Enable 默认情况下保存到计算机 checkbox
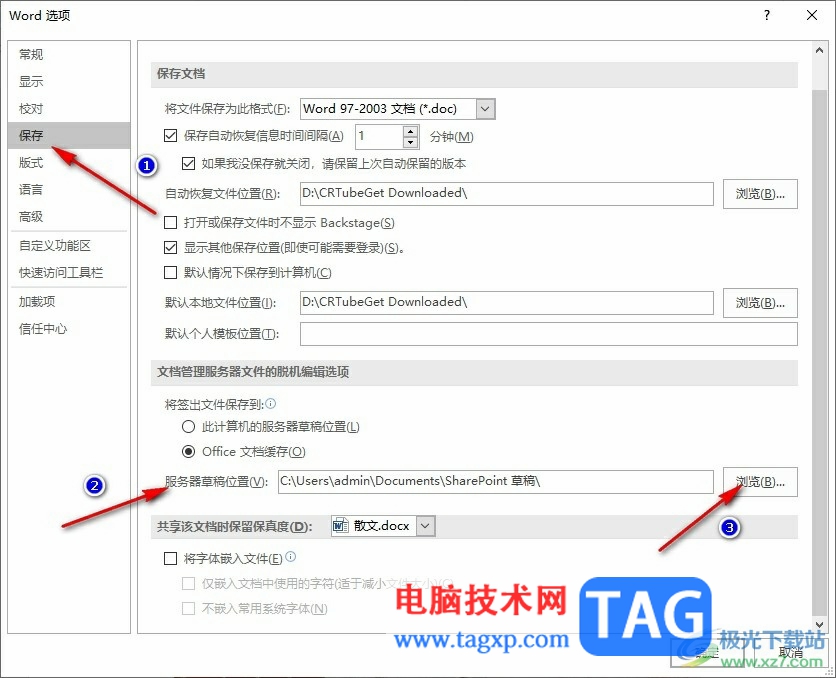 pyautogui.click(x=171, y=272)
